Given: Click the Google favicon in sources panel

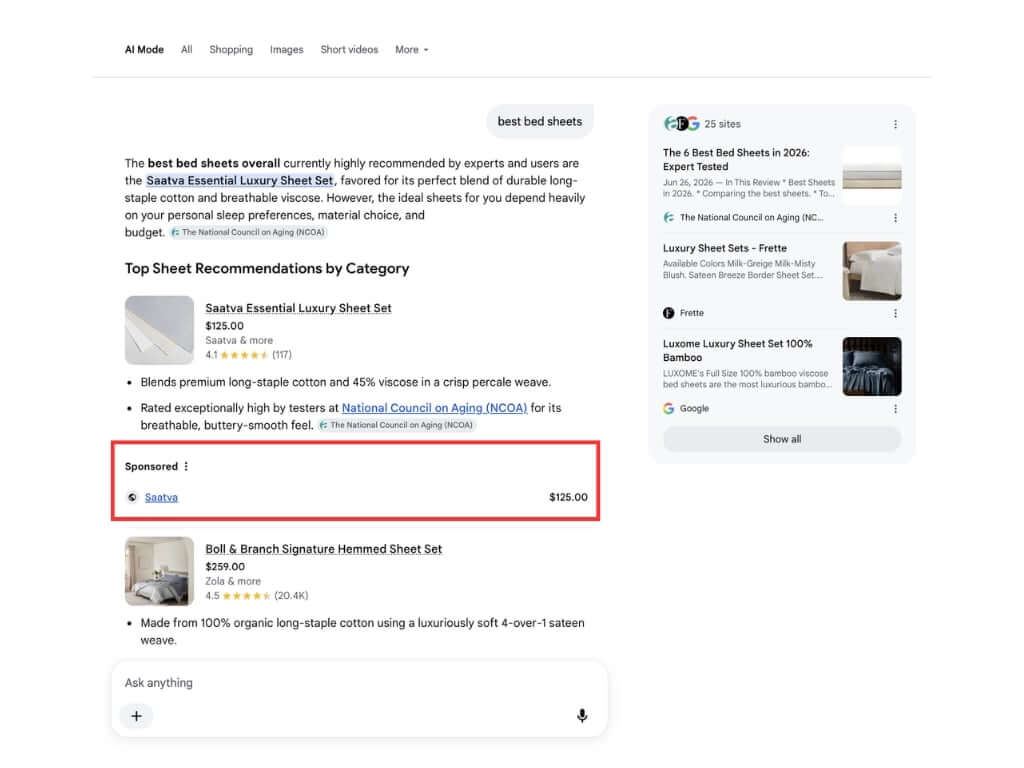Looking at the screenshot, I should click(x=669, y=408).
